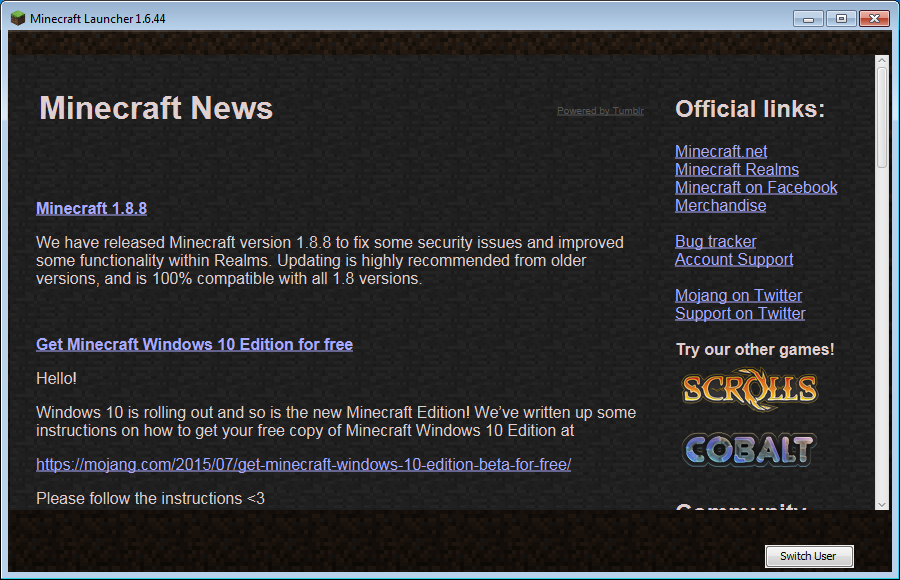The height and width of the screenshot is (580, 900).
Task: Open the Minecraft Realms link
Action: point(737,169)
